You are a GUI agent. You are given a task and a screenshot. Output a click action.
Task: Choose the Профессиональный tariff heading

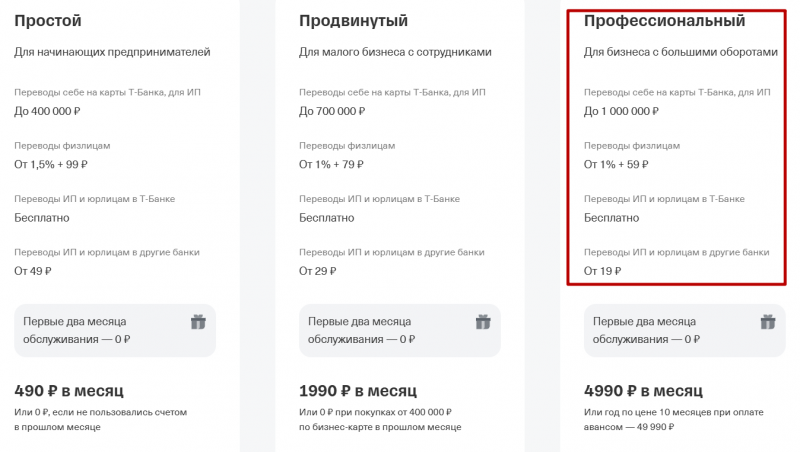[664, 20]
